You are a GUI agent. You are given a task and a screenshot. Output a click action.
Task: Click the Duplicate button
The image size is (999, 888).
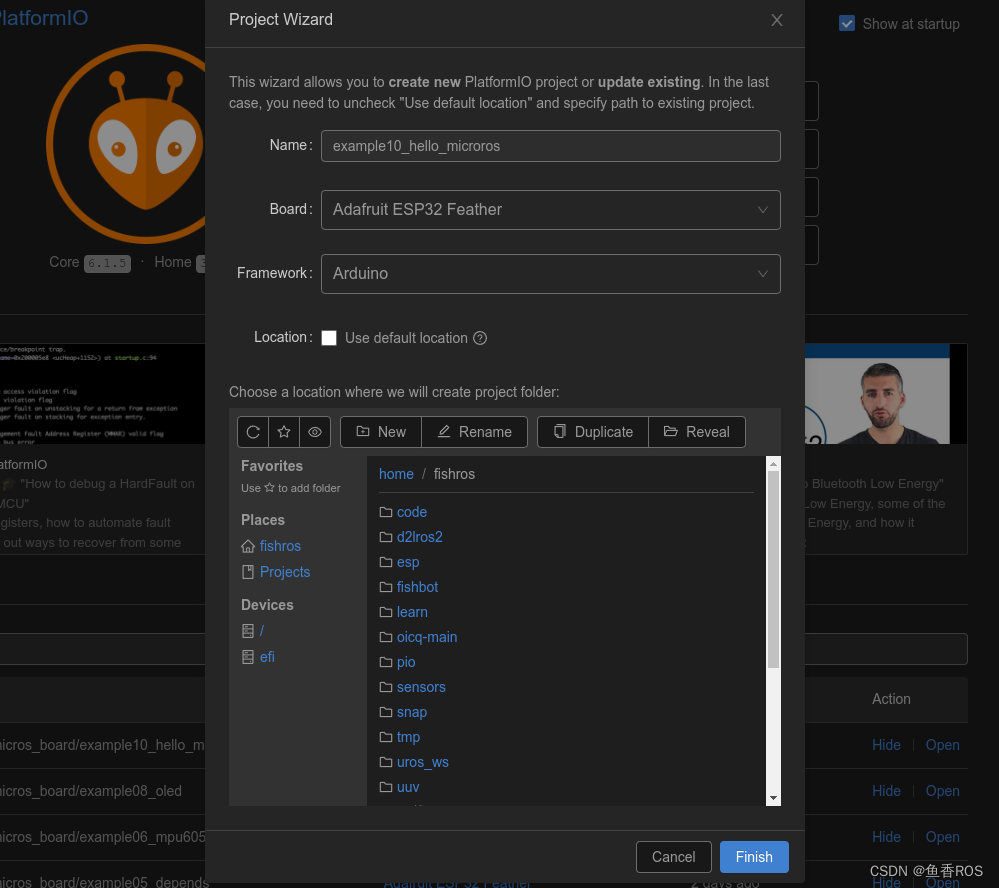coord(593,432)
